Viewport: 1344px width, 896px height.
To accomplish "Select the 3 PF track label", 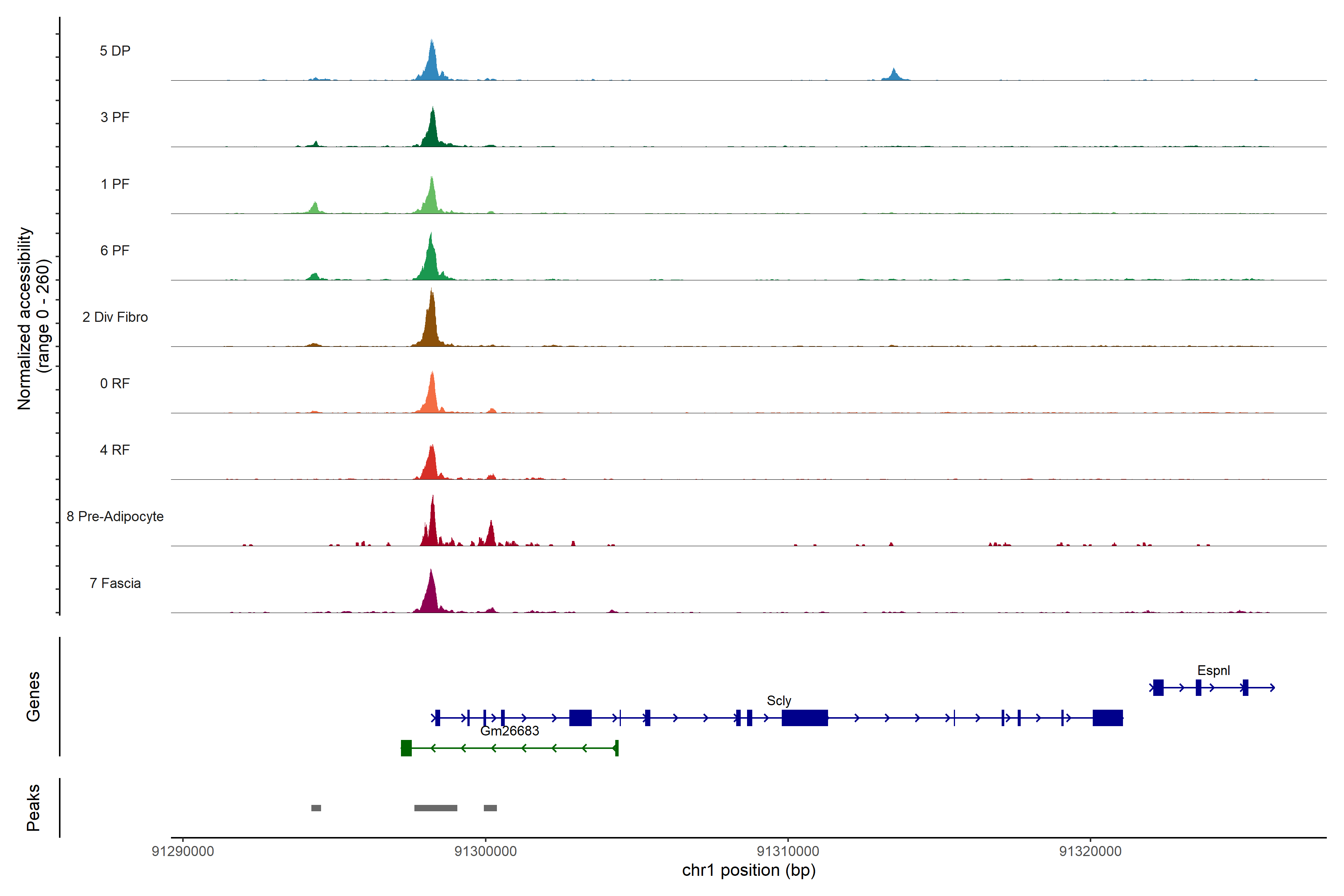I will pyautogui.click(x=115, y=117).
